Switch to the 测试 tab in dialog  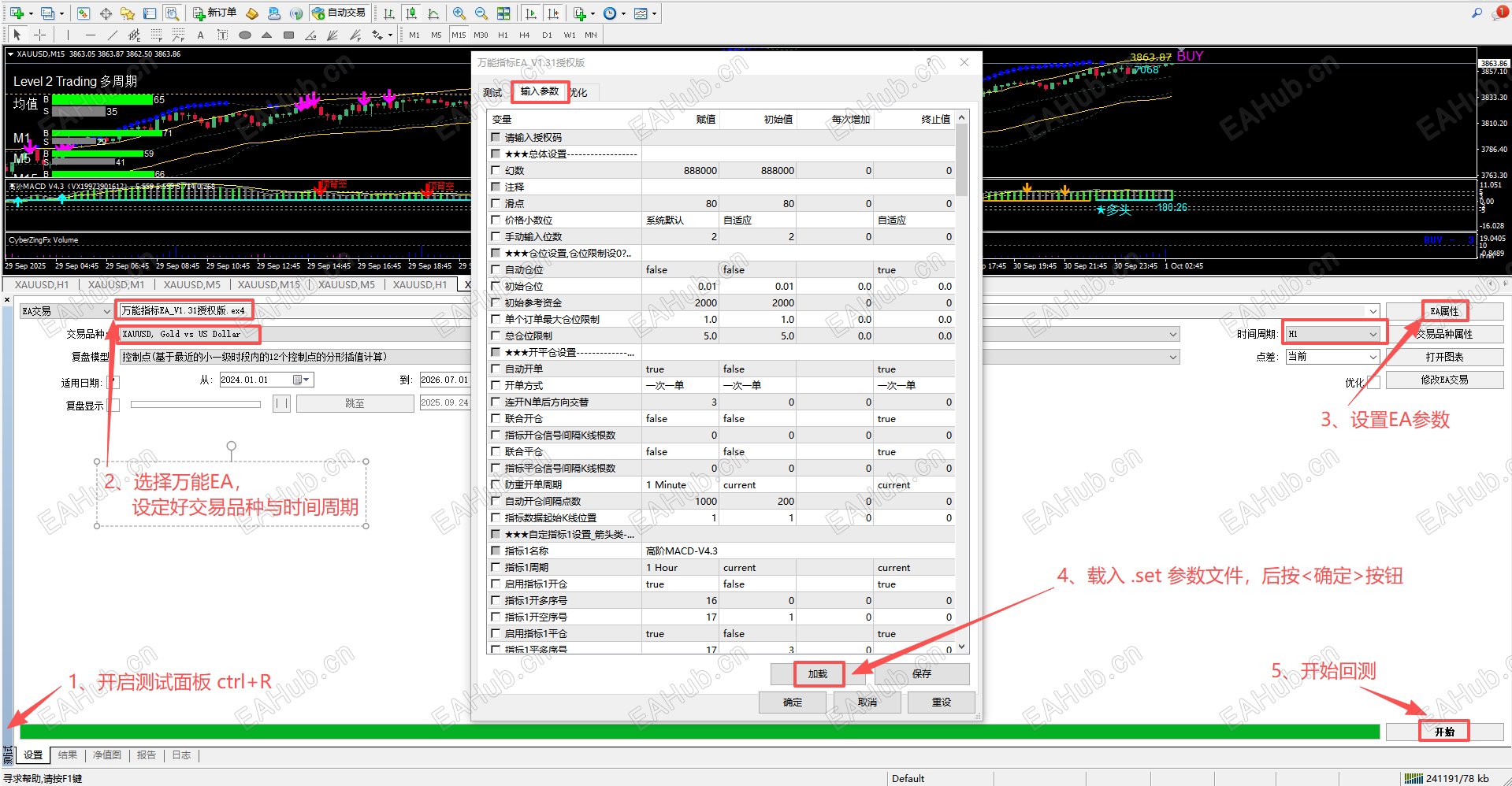point(492,93)
